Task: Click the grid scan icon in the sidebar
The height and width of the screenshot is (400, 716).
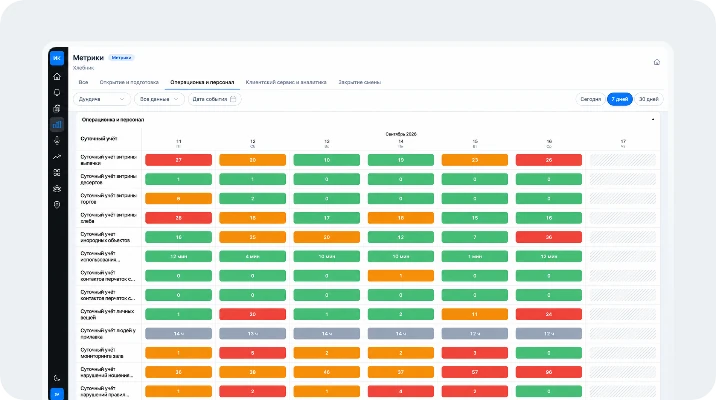Action: coord(57,173)
